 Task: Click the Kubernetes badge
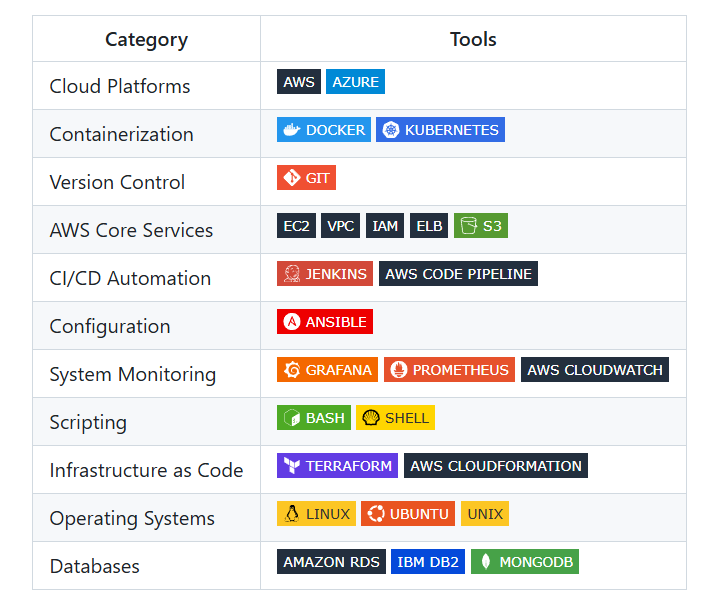coord(440,130)
